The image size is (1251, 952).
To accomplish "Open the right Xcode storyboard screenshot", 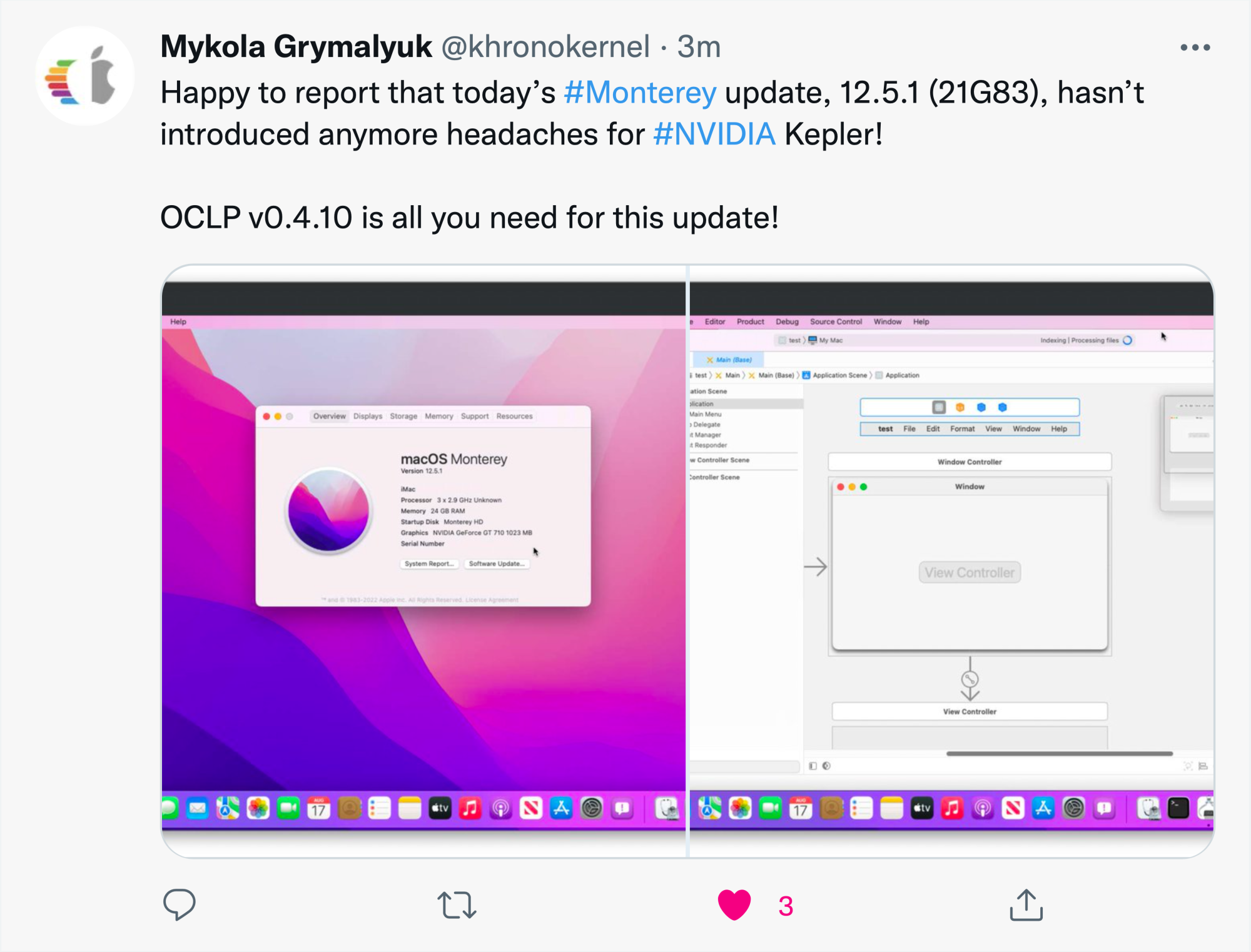I will coord(951,561).
